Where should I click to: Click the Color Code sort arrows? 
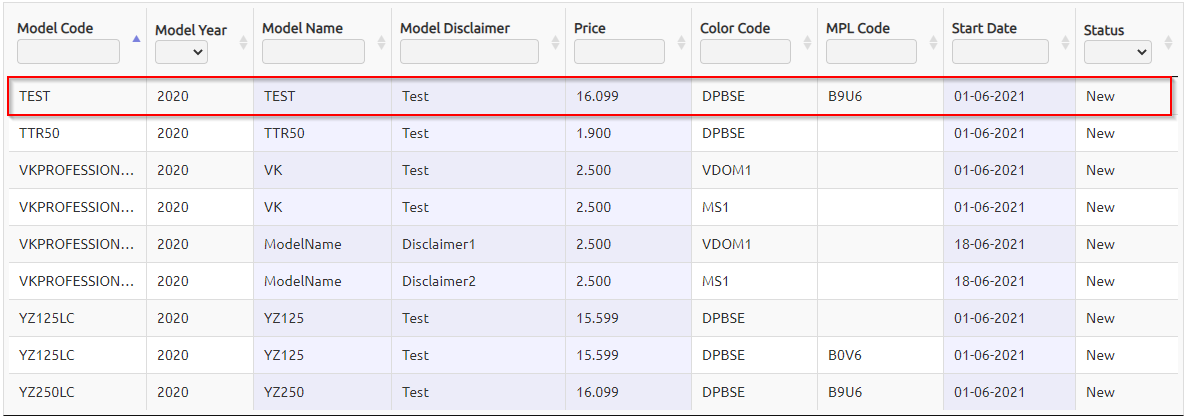point(807,42)
